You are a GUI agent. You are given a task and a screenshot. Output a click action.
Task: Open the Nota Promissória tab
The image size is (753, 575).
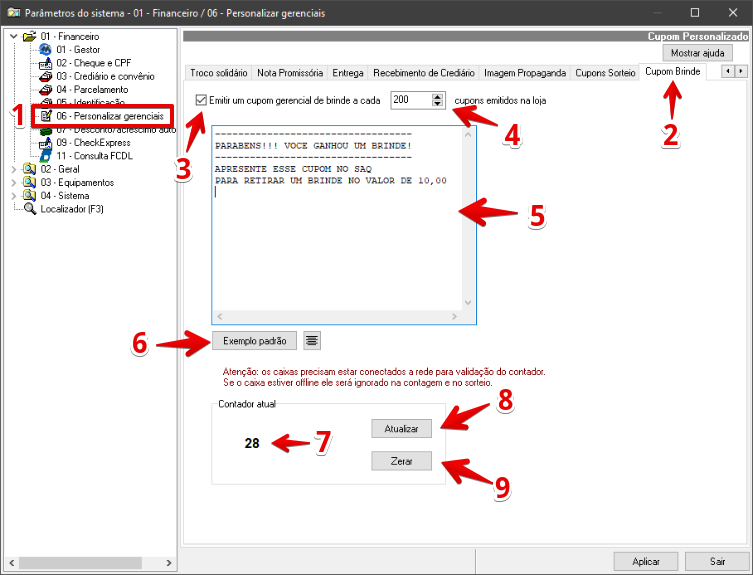pyautogui.click(x=290, y=73)
